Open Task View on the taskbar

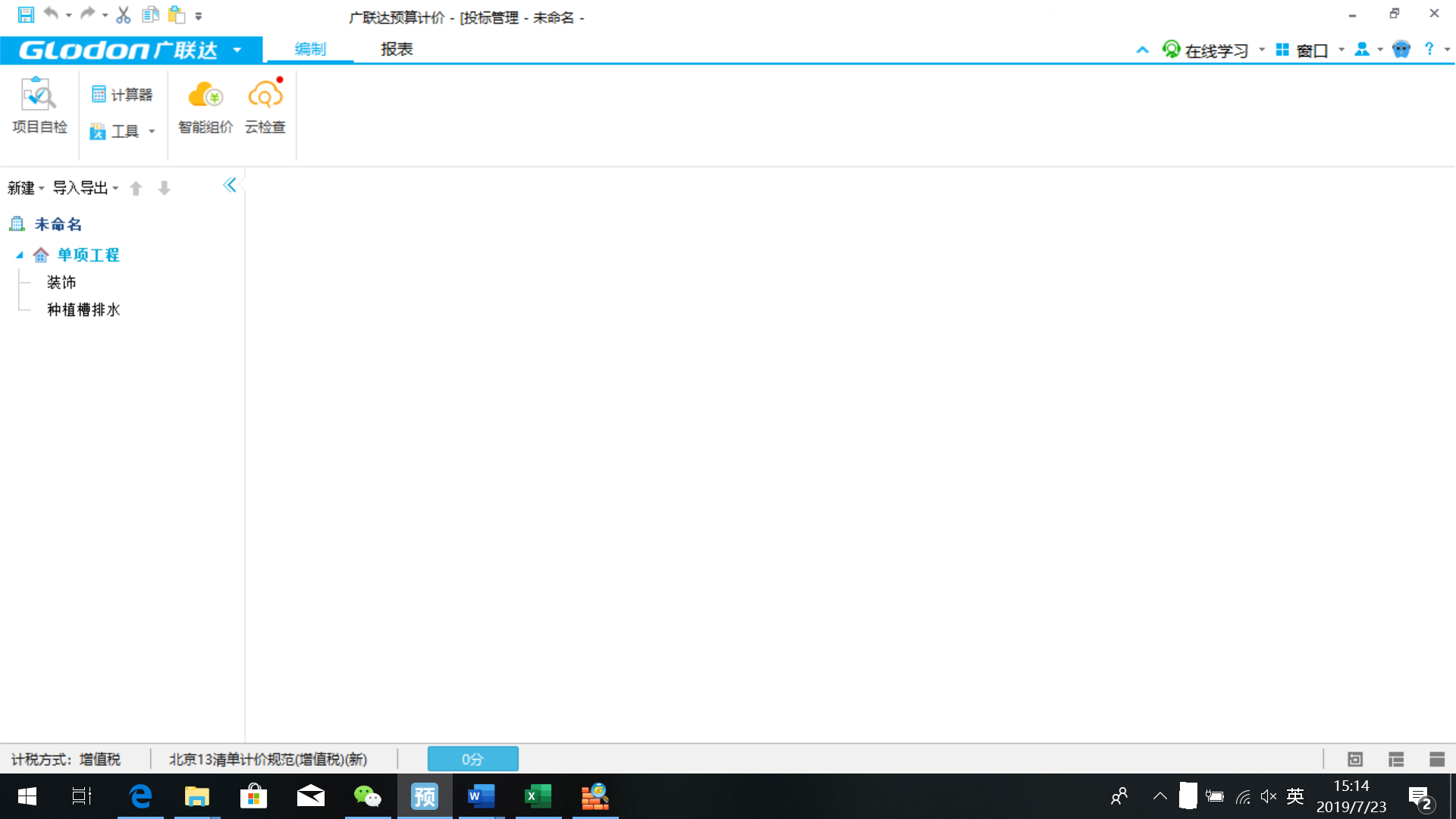(82, 796)
